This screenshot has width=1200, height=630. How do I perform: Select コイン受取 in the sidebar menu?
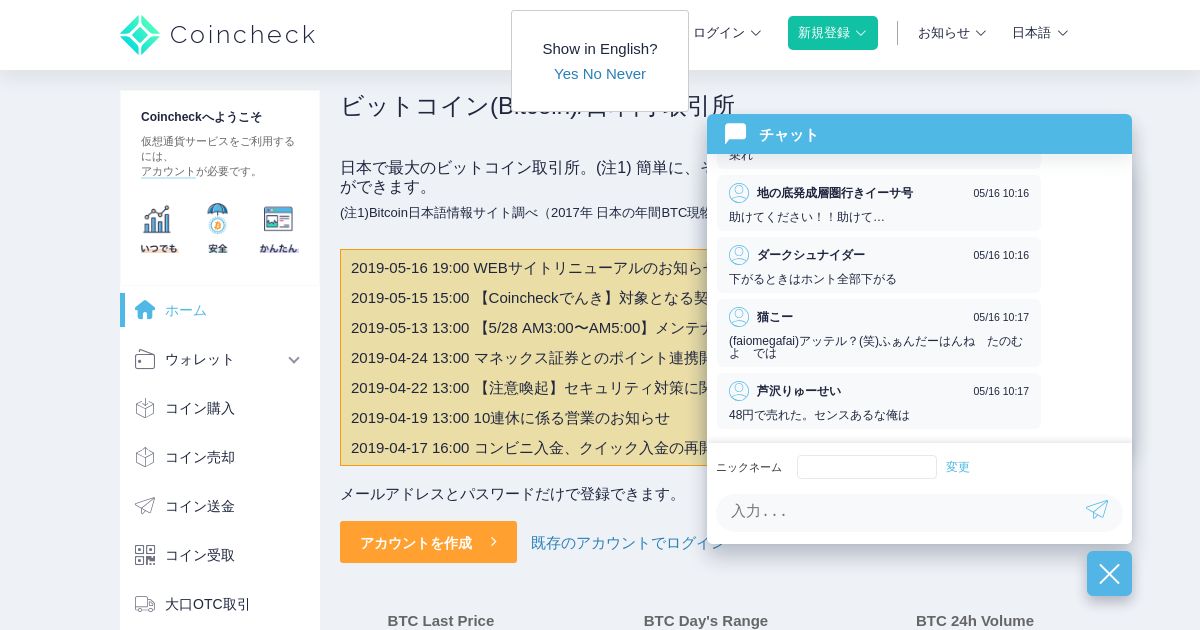[220, 555]
